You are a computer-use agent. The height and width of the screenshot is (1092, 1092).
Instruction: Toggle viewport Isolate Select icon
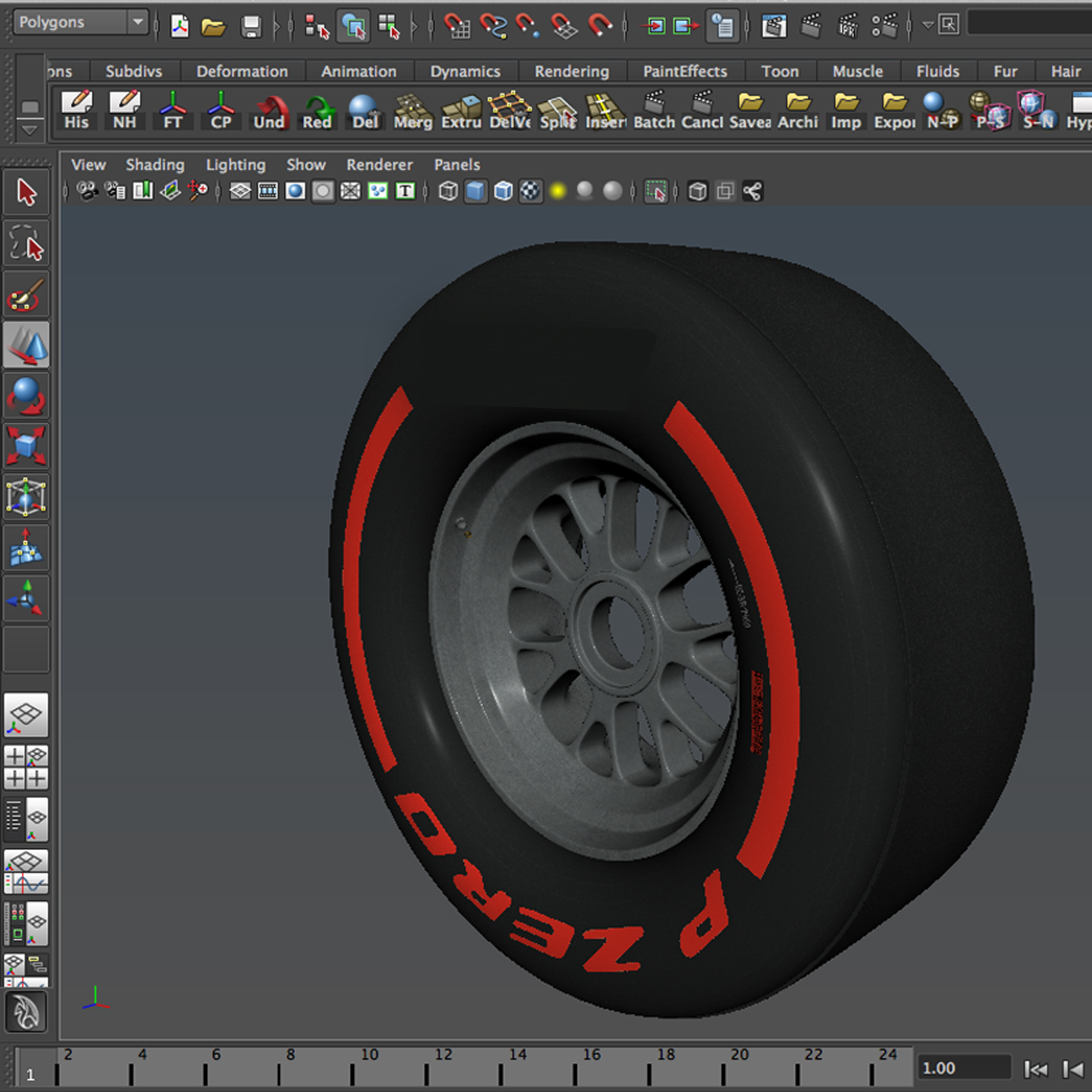pos(655,191)
